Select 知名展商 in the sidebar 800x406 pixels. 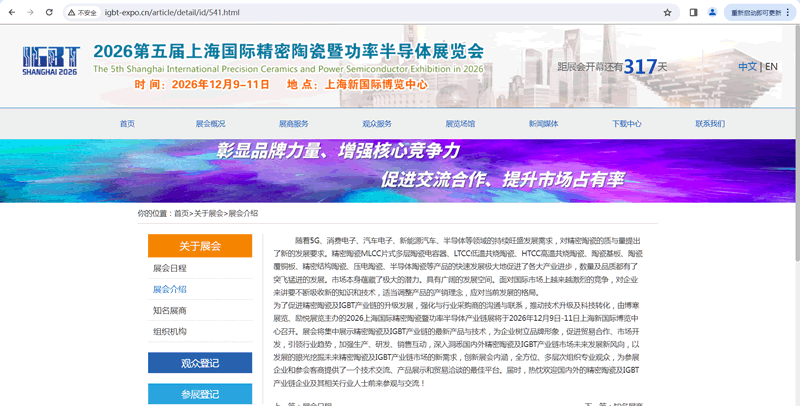click(x=170, y=310)
